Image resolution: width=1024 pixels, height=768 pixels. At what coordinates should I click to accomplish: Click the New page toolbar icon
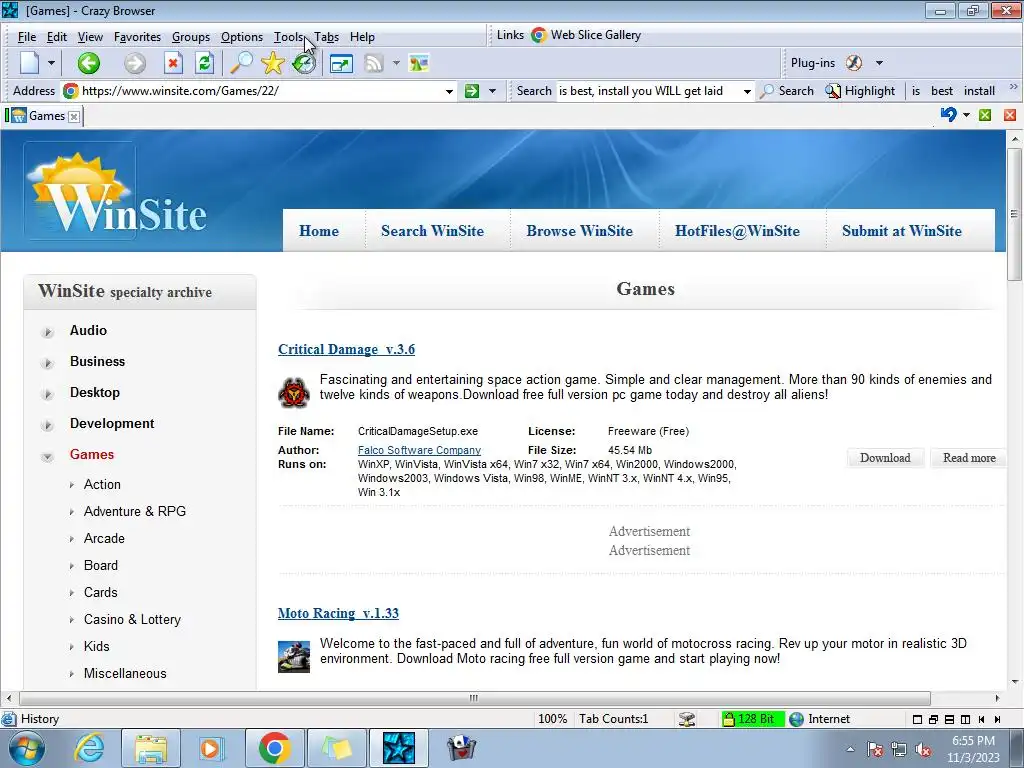pyautogui.click(x=29, y=63)
